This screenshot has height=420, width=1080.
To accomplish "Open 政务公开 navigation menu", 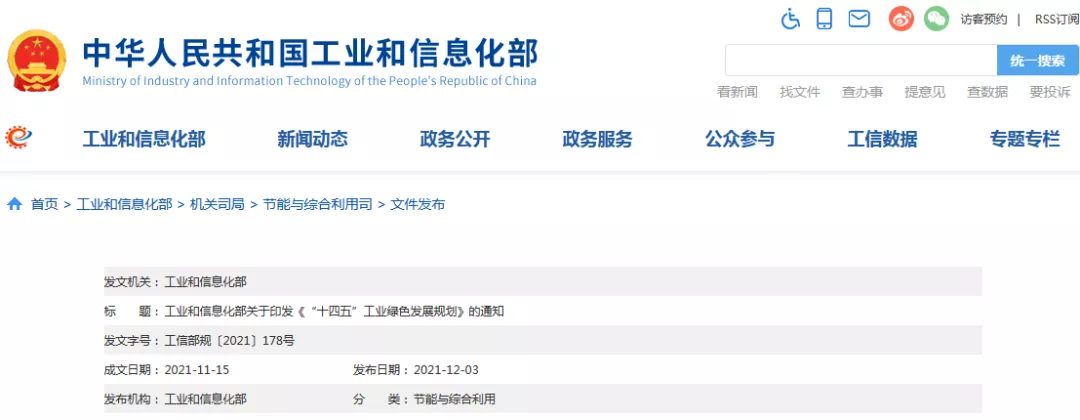I will (455, 140).
